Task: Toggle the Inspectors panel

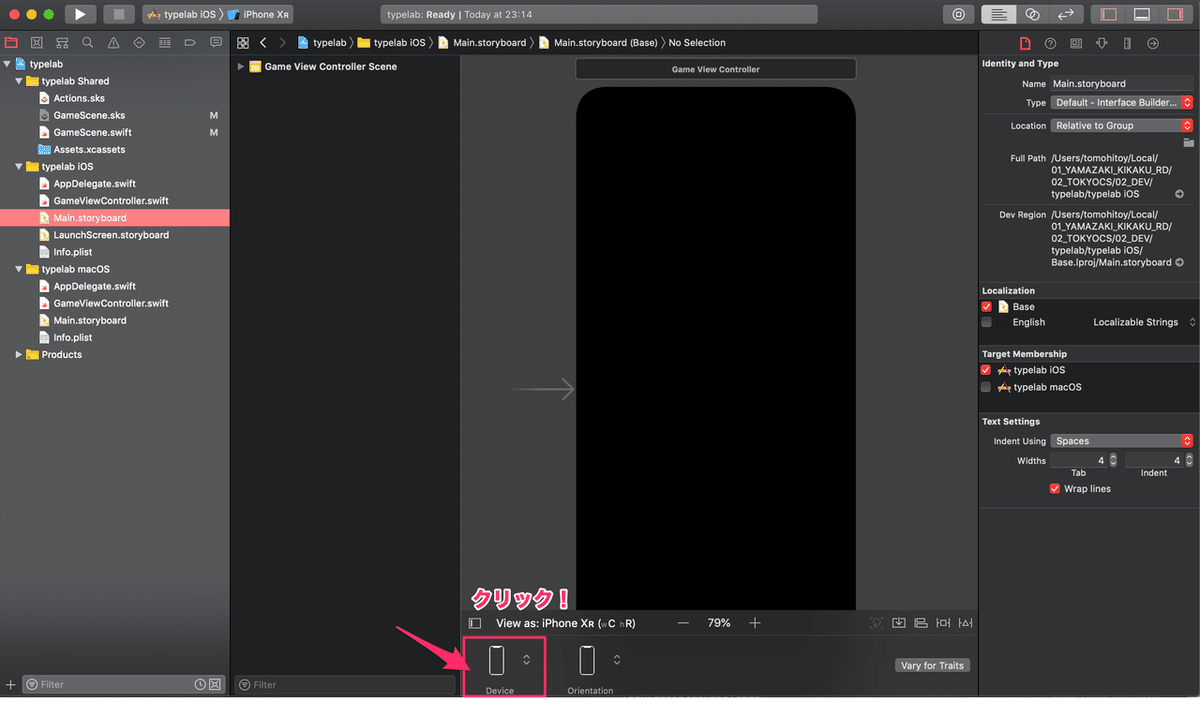Action: click(x=1177, y=15)
